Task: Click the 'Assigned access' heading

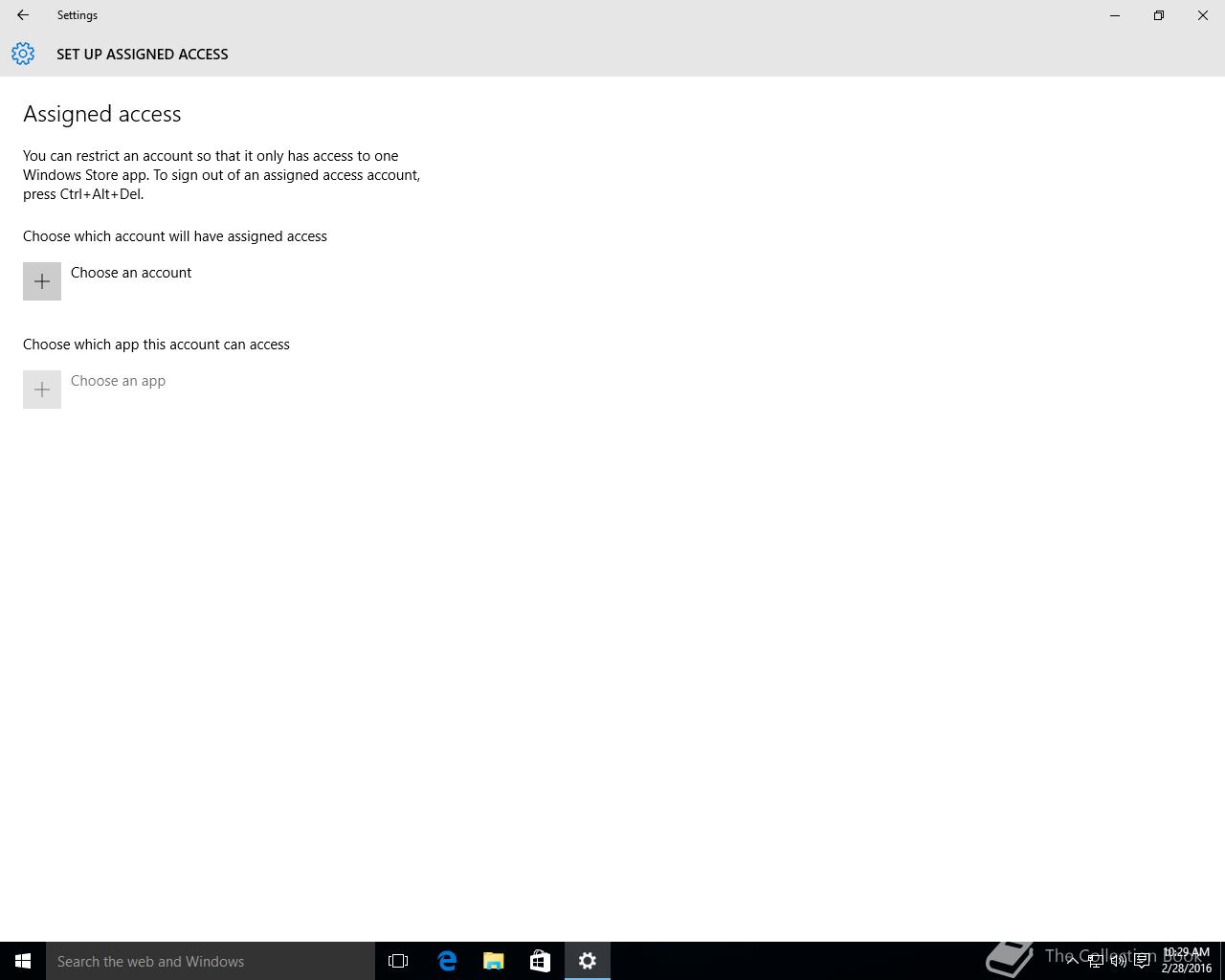Action: click(102, 114)
